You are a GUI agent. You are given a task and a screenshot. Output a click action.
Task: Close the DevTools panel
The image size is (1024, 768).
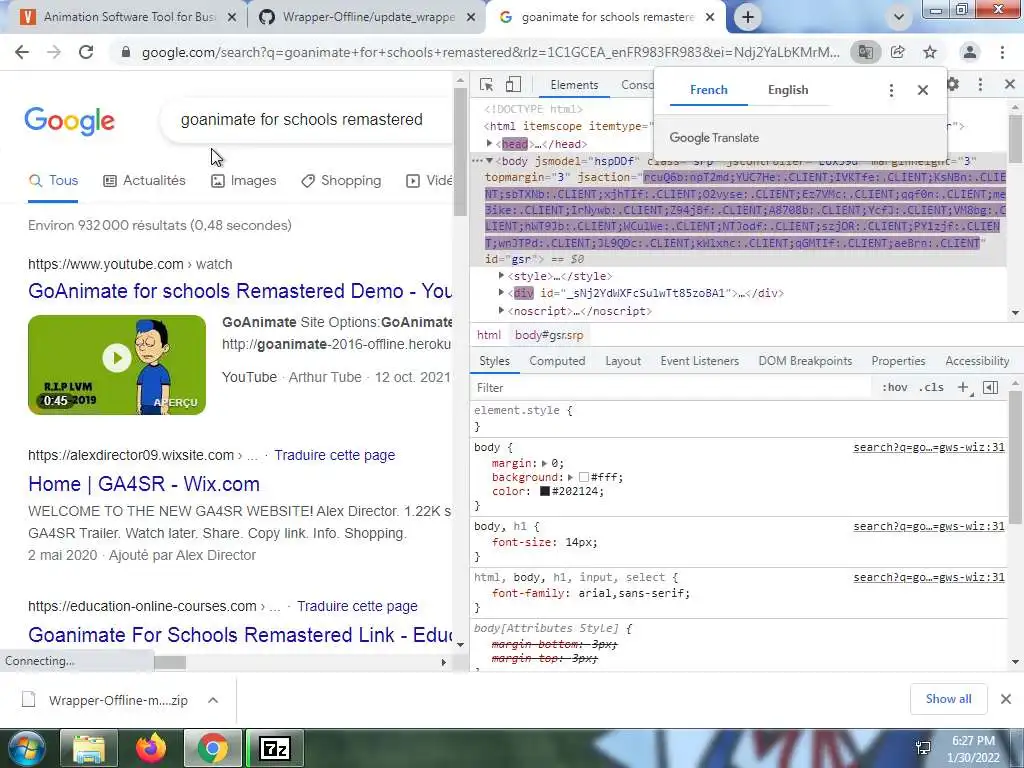pos(1010,84)
